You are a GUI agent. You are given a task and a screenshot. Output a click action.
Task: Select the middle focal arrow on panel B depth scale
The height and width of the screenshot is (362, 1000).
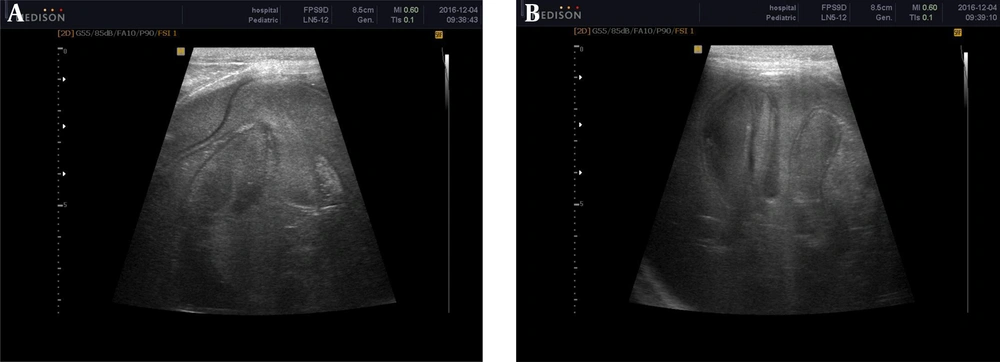coord(580,125)
